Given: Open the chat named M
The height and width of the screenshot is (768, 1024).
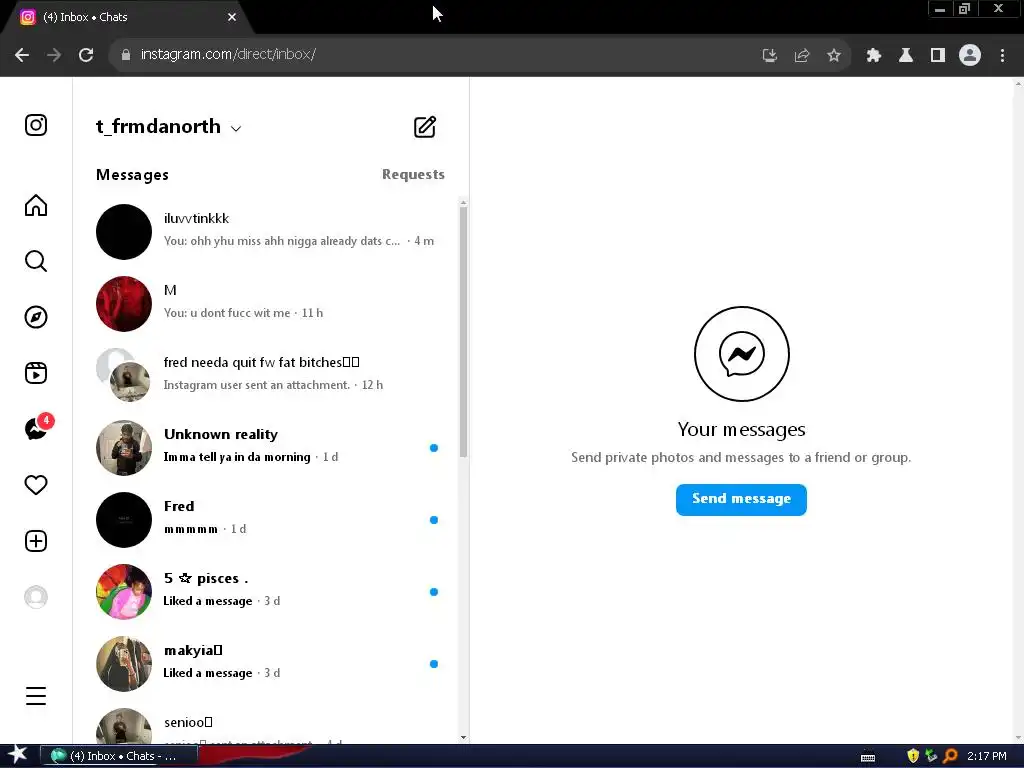Looking at the screenshot, I should coord(266,303).
